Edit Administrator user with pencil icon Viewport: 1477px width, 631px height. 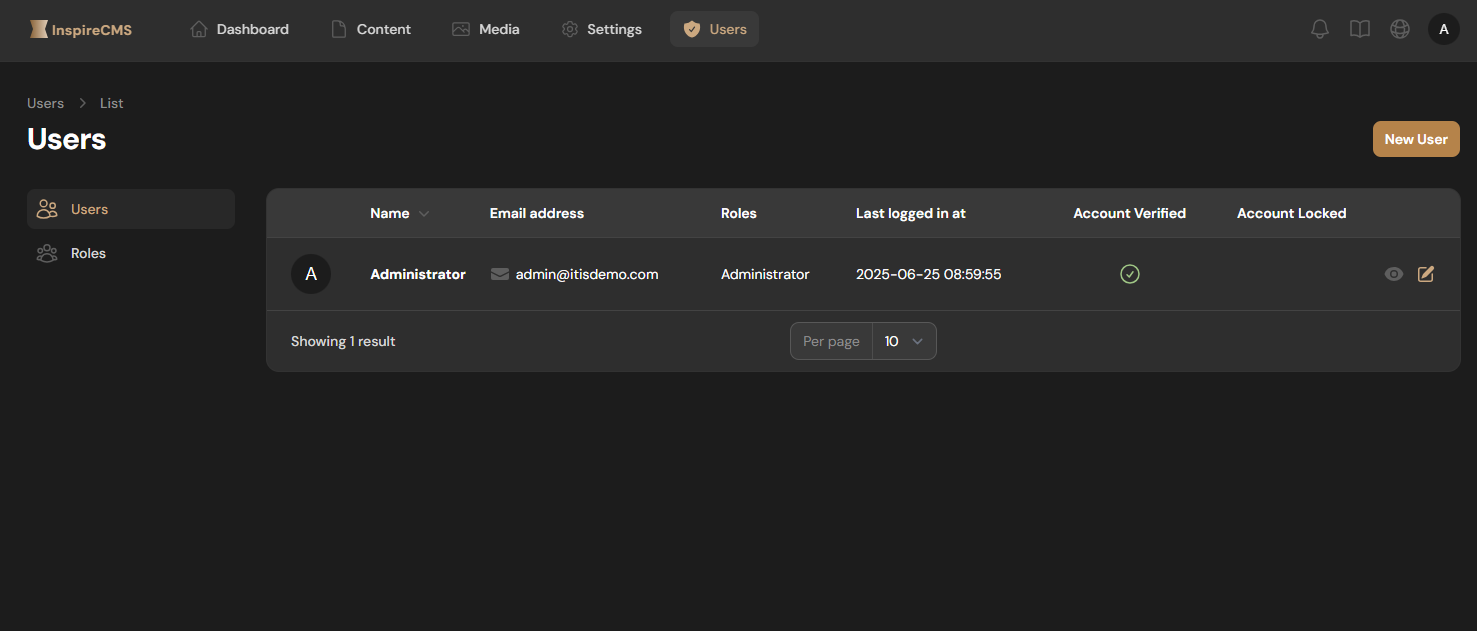(x=1426, y=274)
